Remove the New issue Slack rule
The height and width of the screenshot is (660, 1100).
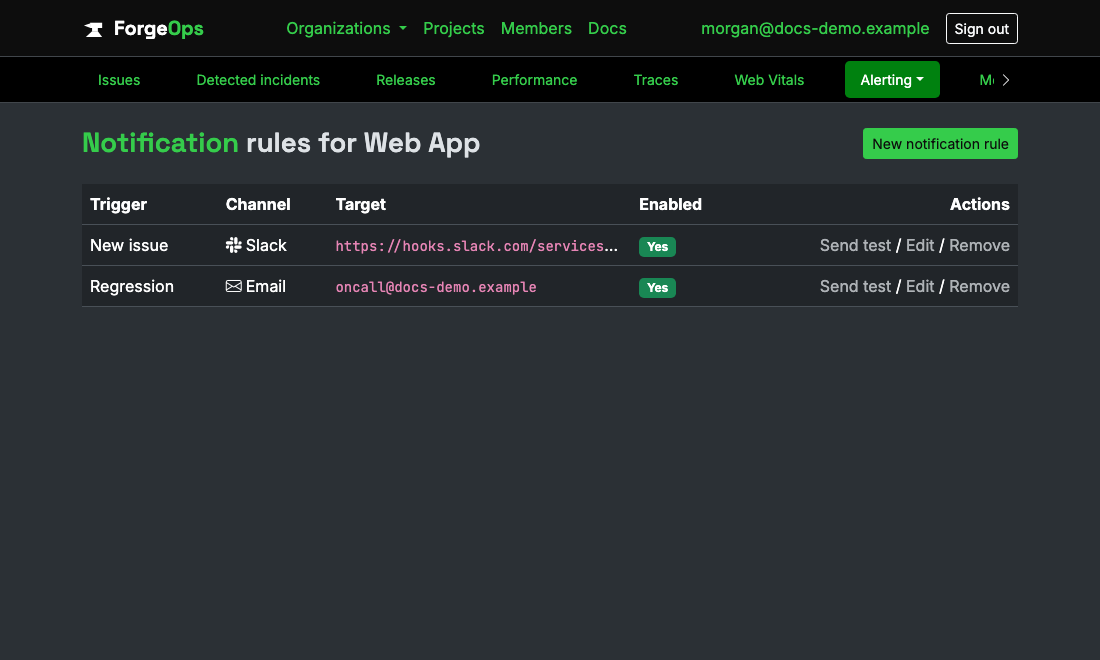click(x=979, y=245)
